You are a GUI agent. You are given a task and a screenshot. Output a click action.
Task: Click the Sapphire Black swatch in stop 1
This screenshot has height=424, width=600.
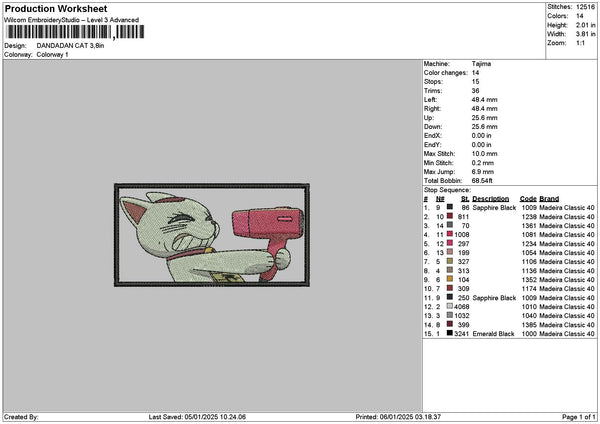coord(450,207)
